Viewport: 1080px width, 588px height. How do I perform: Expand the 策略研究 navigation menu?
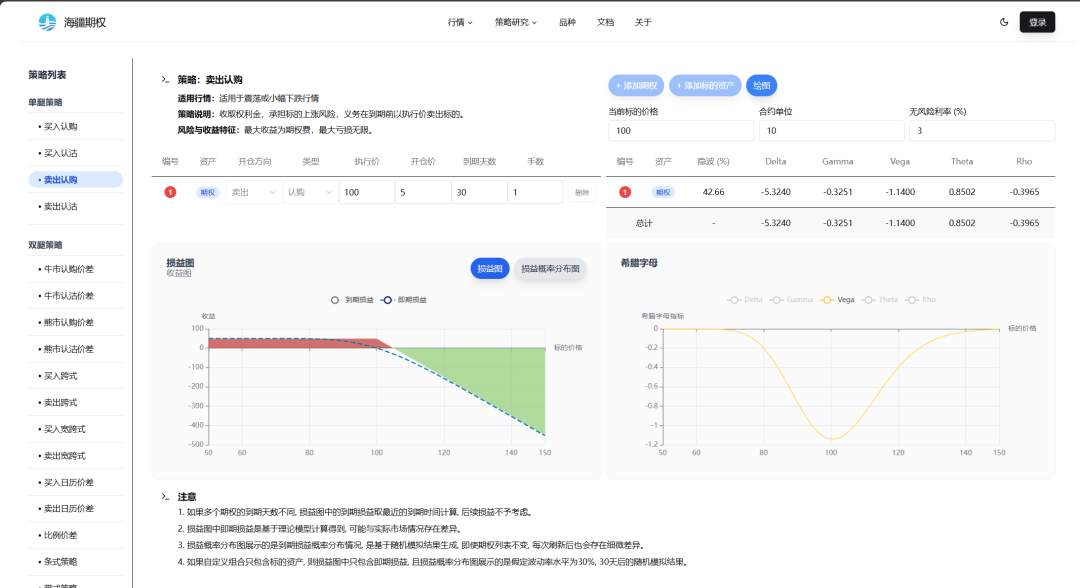coord(515,22)
